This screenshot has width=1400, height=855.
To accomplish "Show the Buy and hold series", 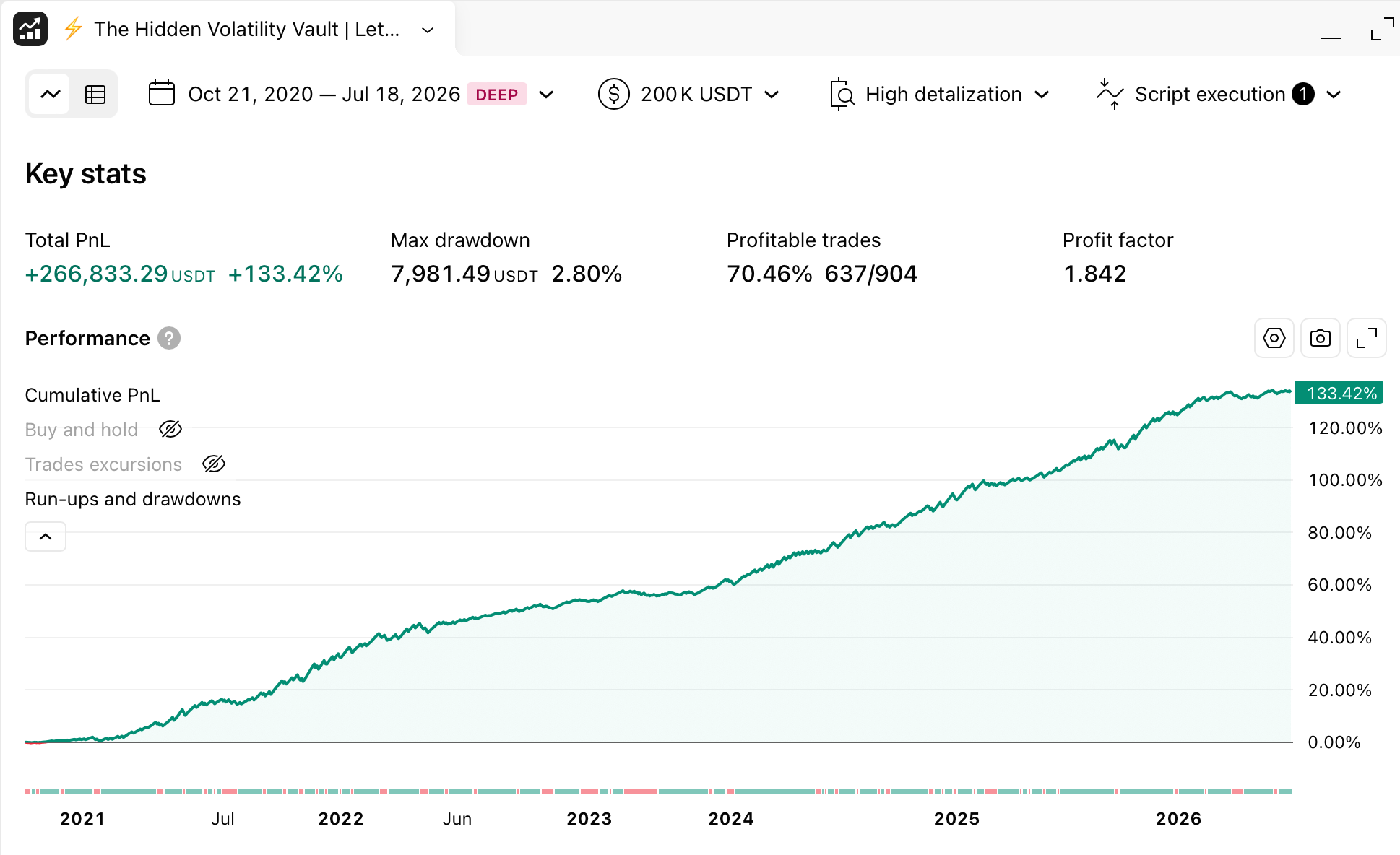I will click(170, 430).
